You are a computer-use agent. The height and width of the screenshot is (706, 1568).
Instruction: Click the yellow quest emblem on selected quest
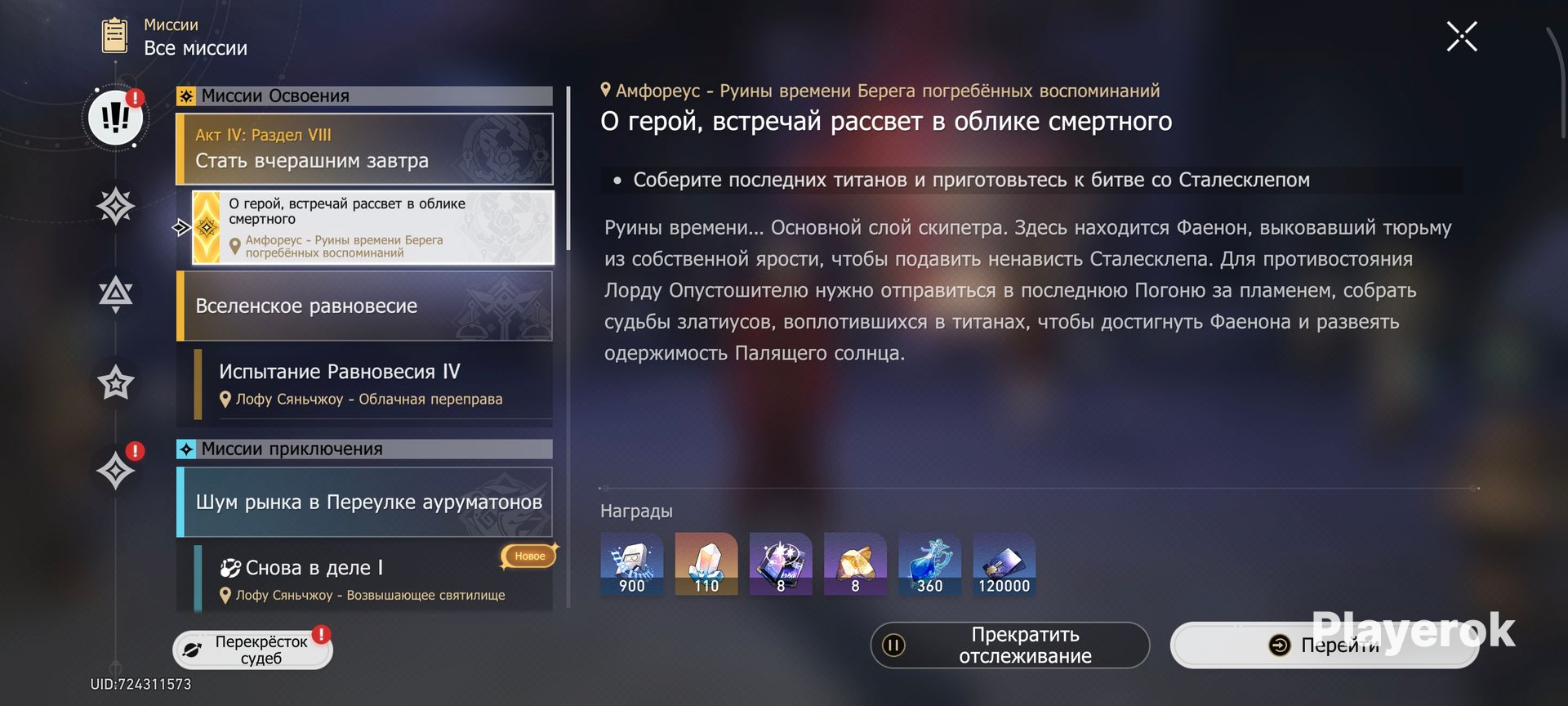coord(207,227)
